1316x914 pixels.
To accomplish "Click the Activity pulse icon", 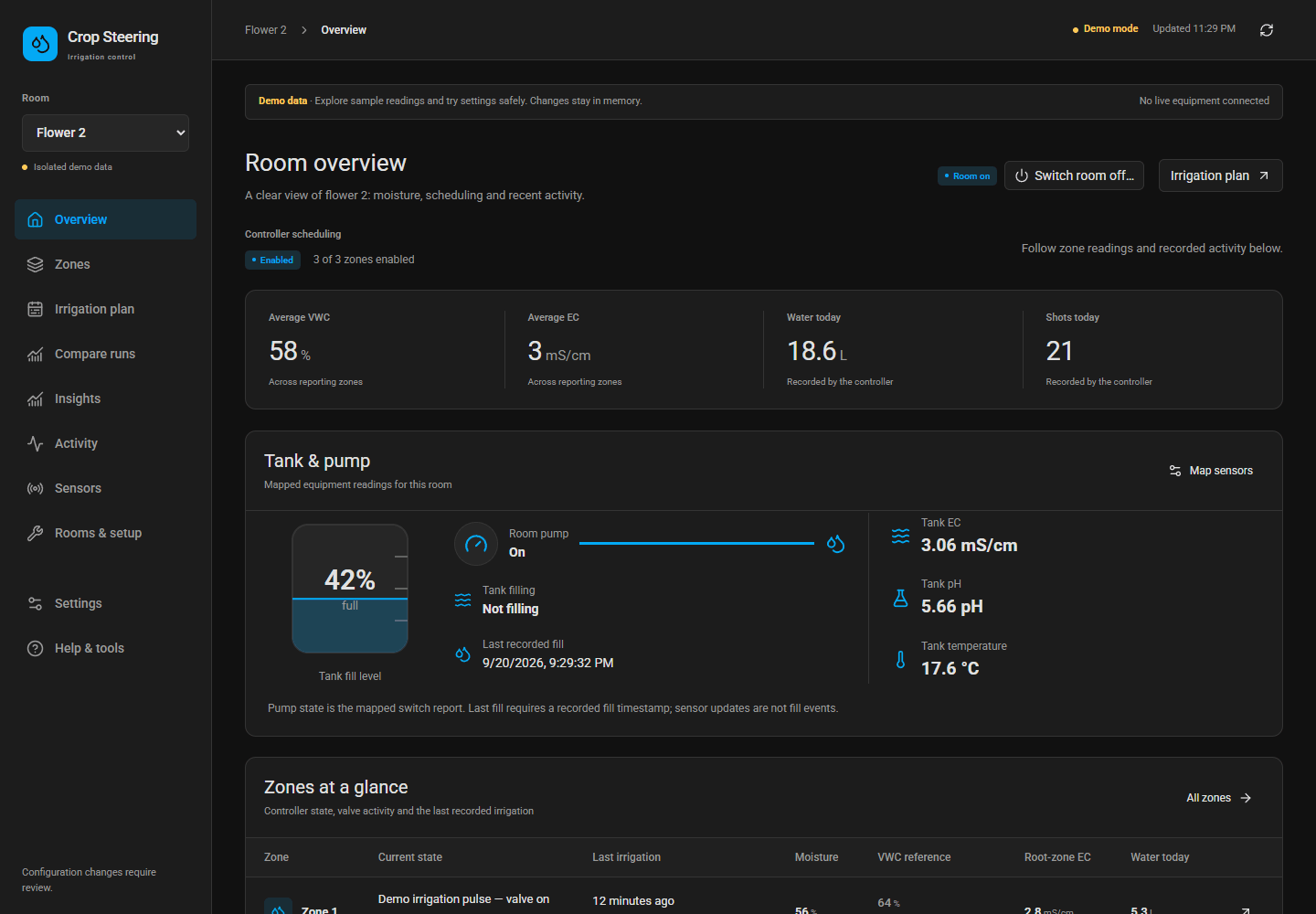I will tap(36, 443).
